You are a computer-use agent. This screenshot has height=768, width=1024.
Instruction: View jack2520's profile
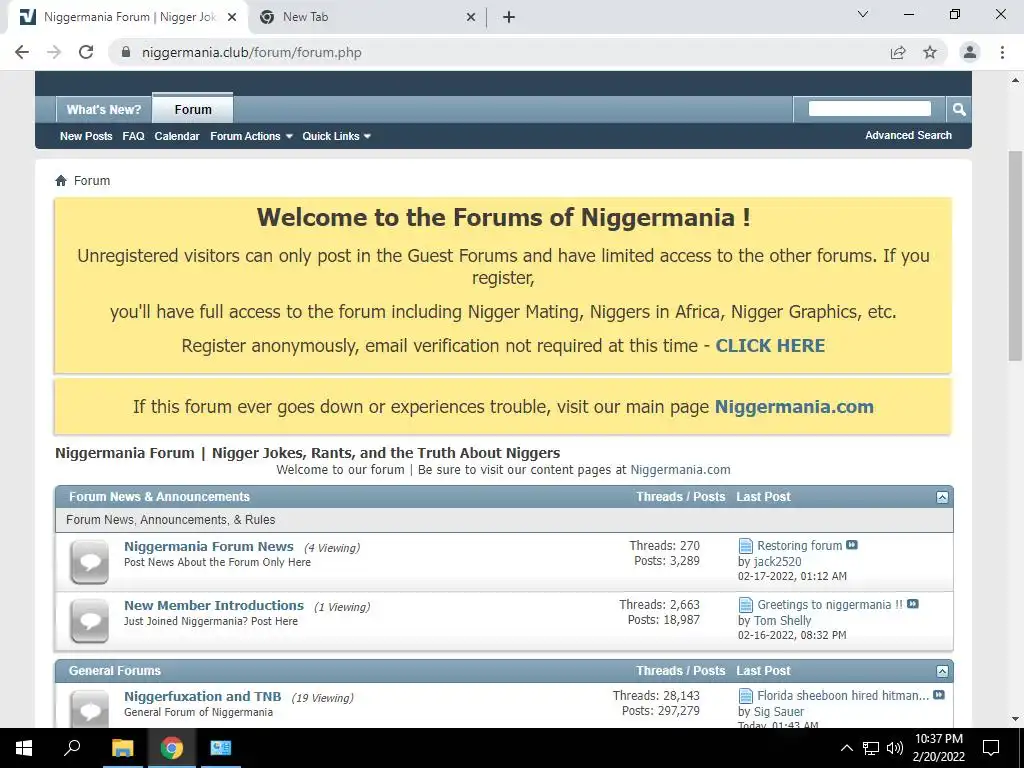tap(777, 562)
